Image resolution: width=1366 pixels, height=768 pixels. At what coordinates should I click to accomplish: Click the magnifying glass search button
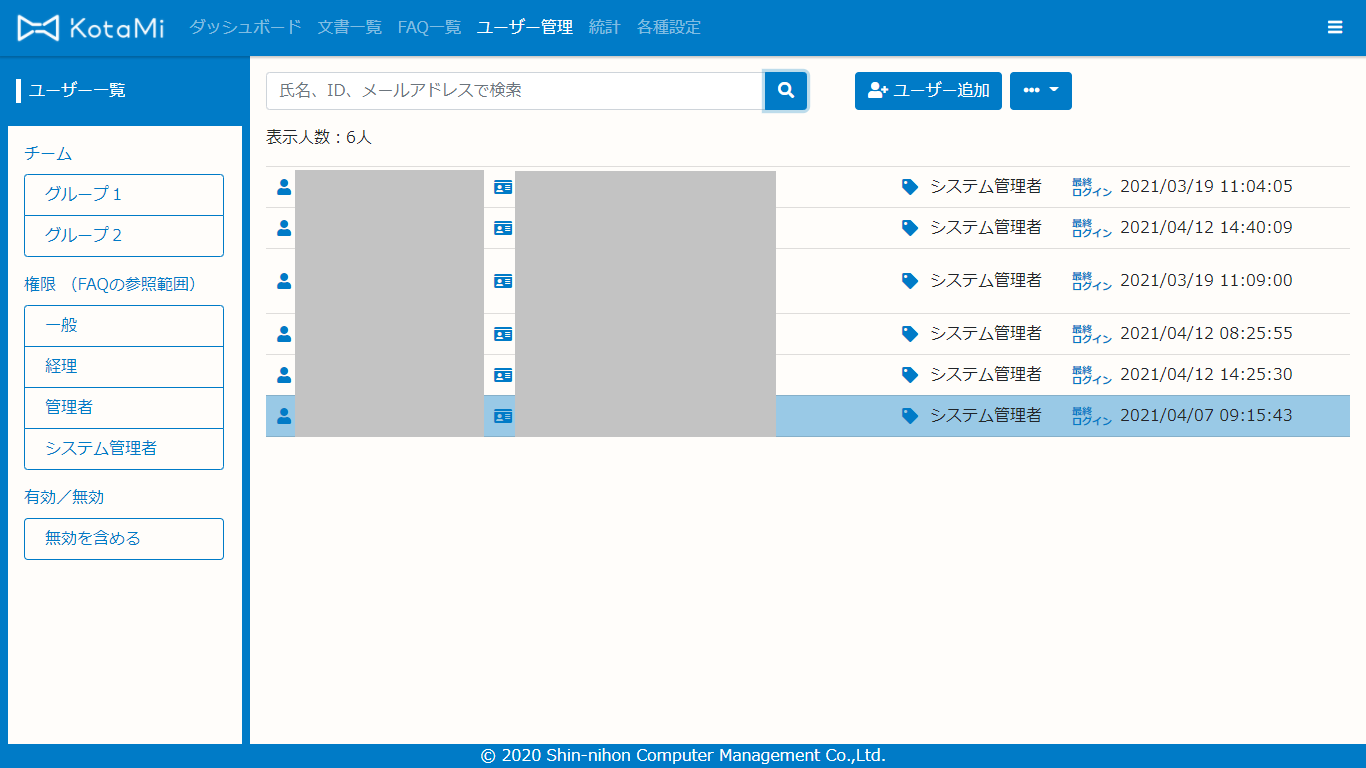786,91
